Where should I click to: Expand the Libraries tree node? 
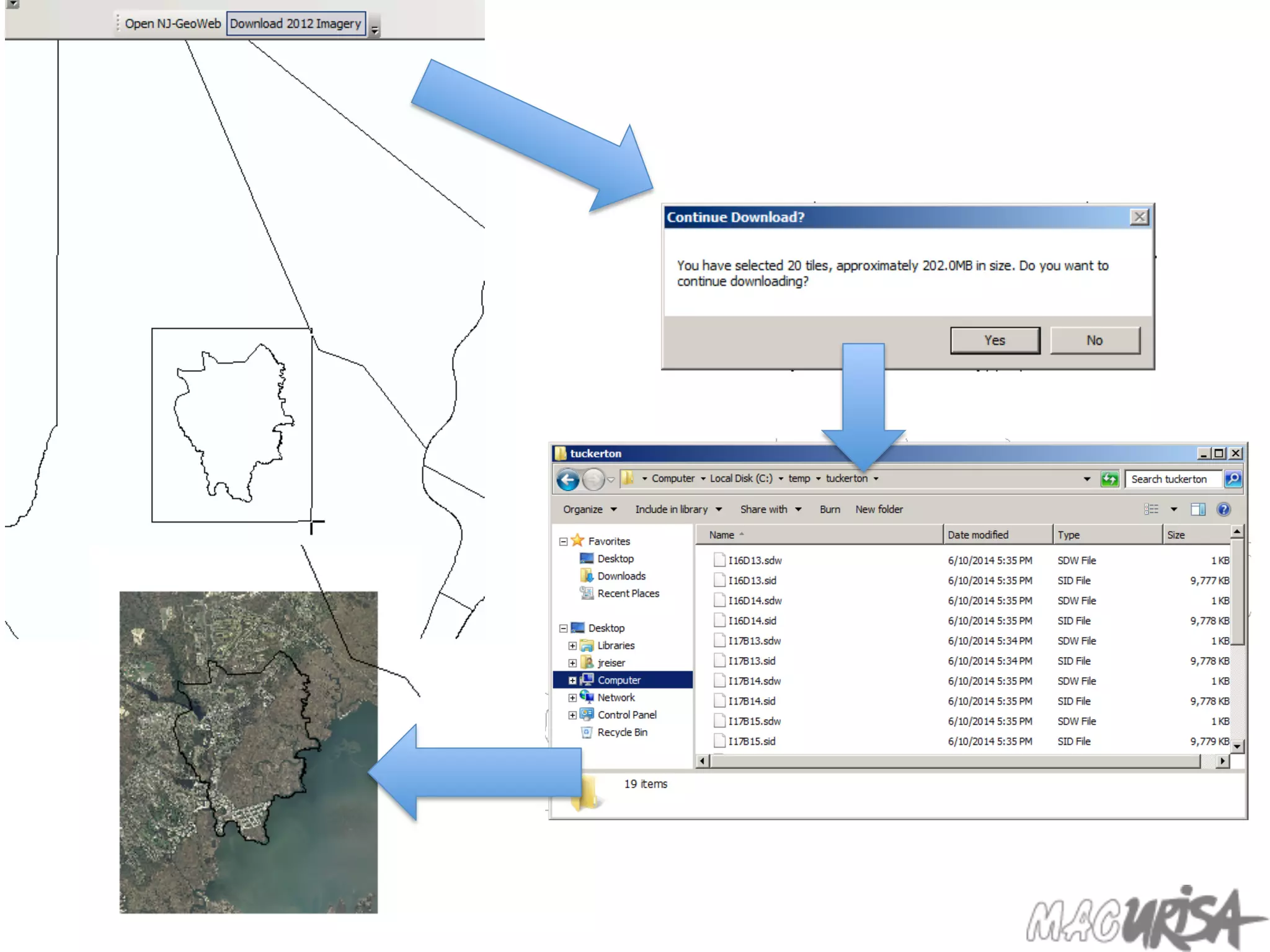tap(572, 646)
